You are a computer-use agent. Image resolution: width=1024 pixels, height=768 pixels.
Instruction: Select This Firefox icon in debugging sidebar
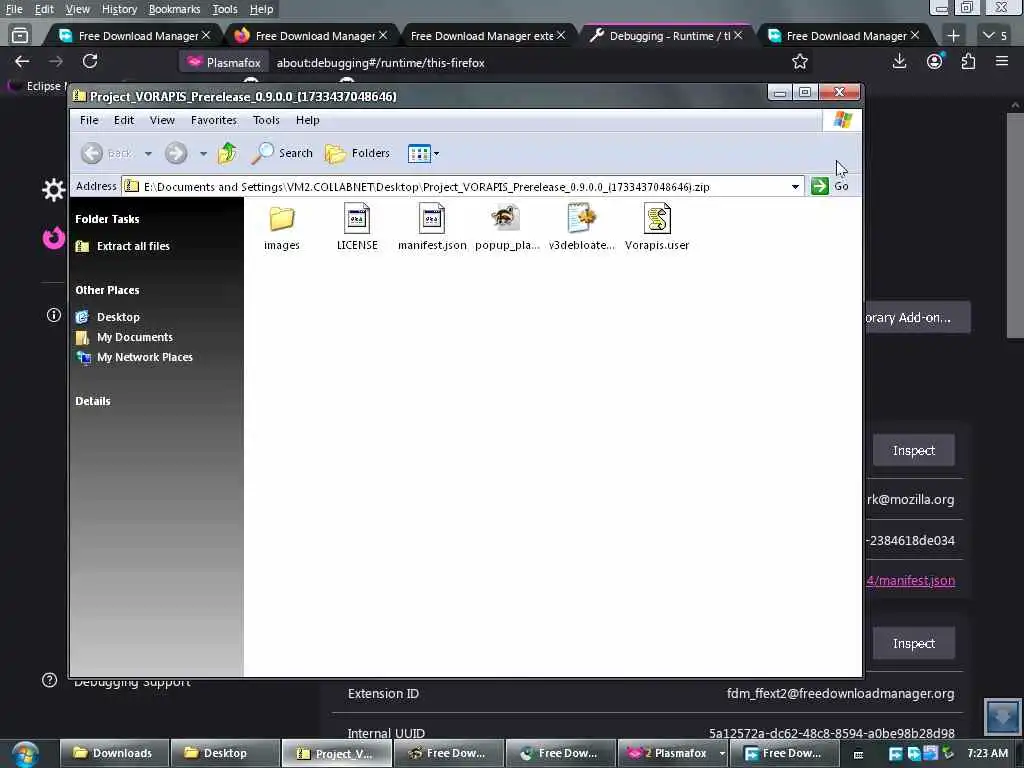[54, 238]
